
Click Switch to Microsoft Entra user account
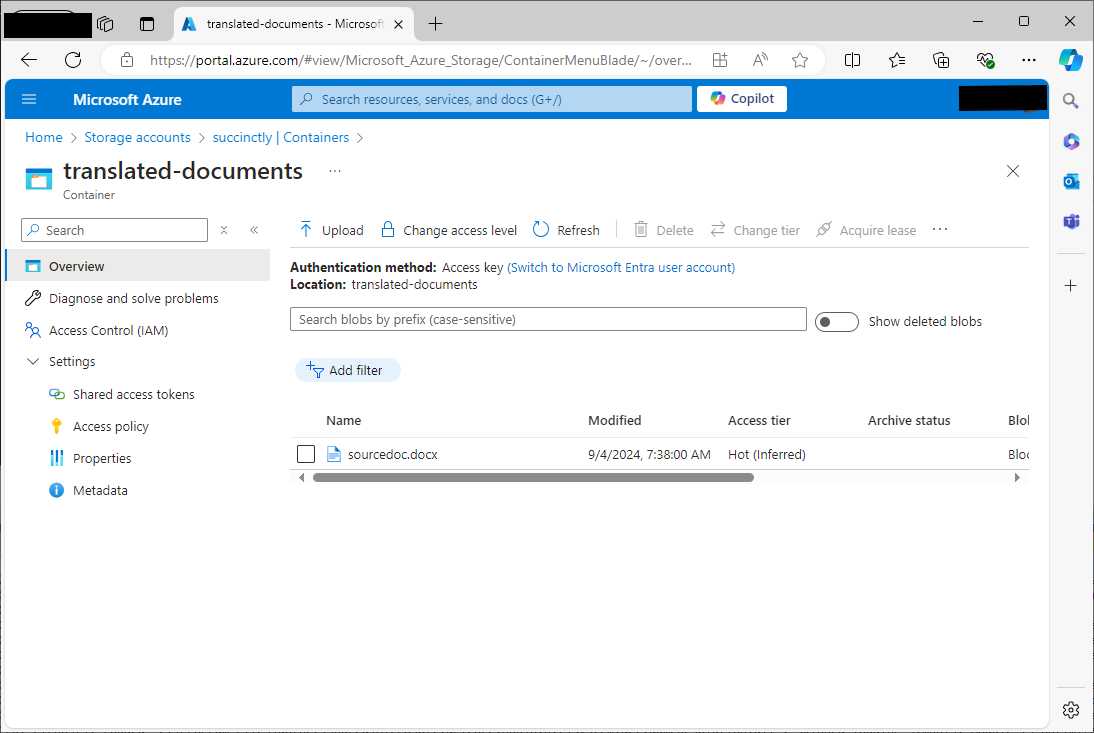621,267
